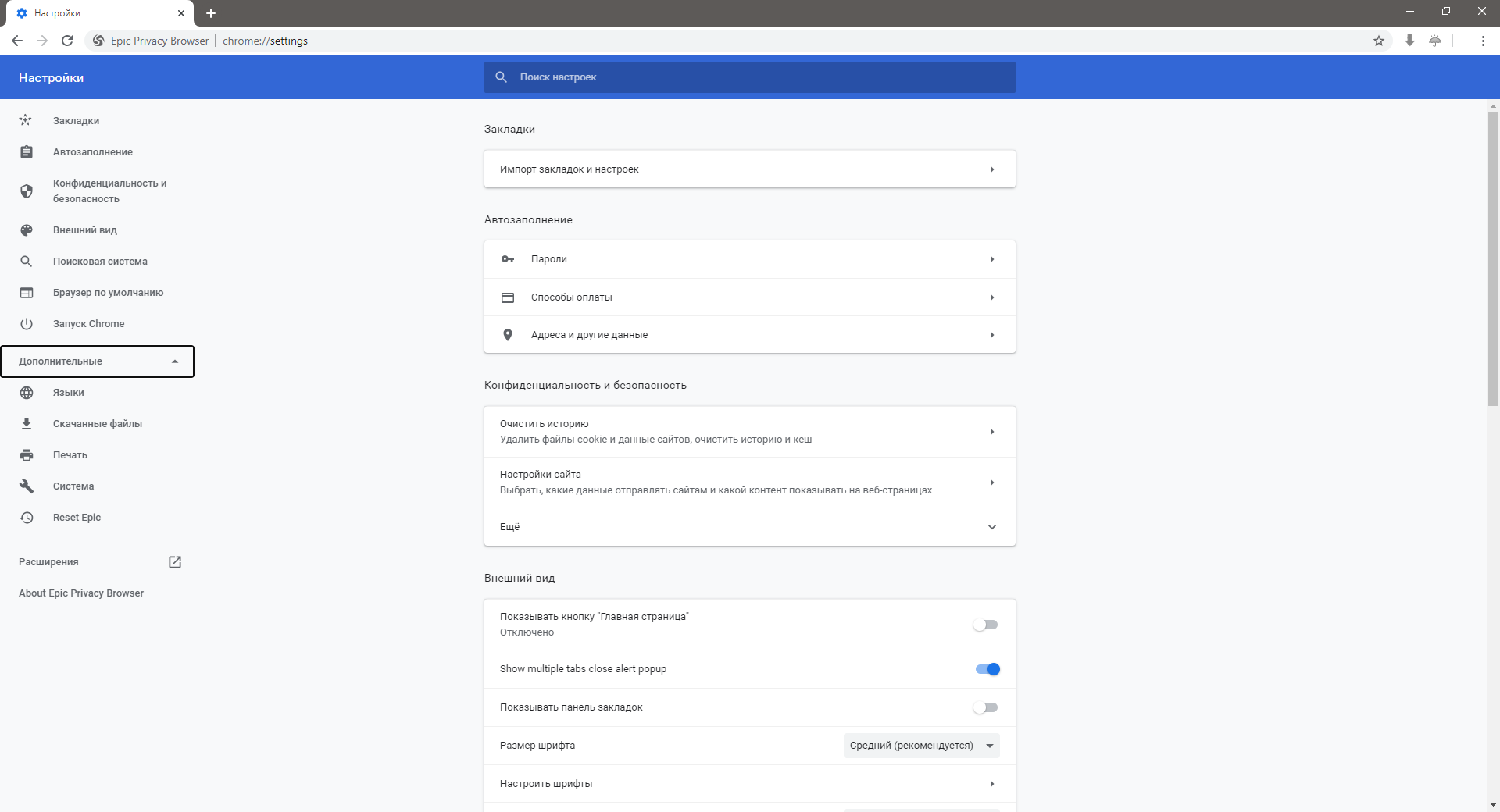This screenshot has width=1500, height=812.
Task: Click the open-in-new icon beside Расширения
Action: [175, 562]
